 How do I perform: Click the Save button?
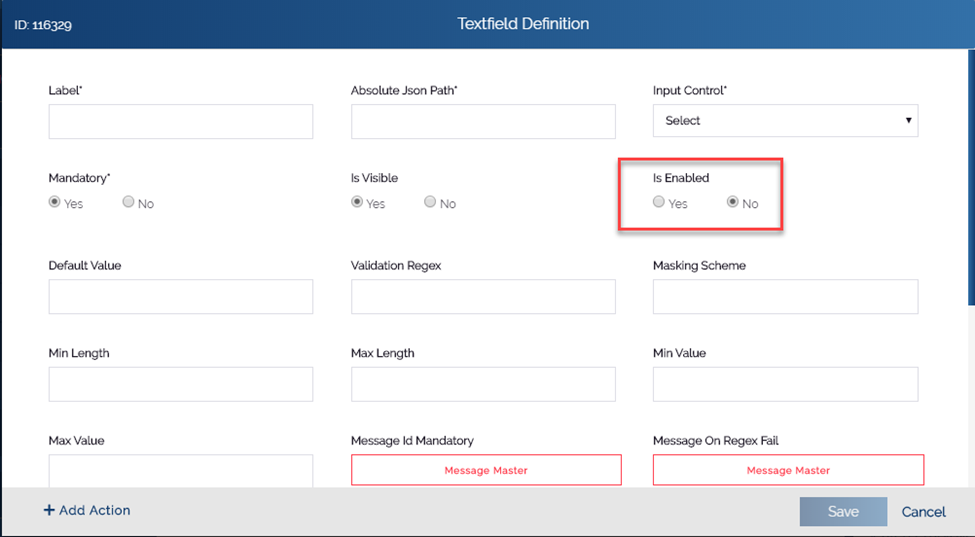[x=843, y=512]
